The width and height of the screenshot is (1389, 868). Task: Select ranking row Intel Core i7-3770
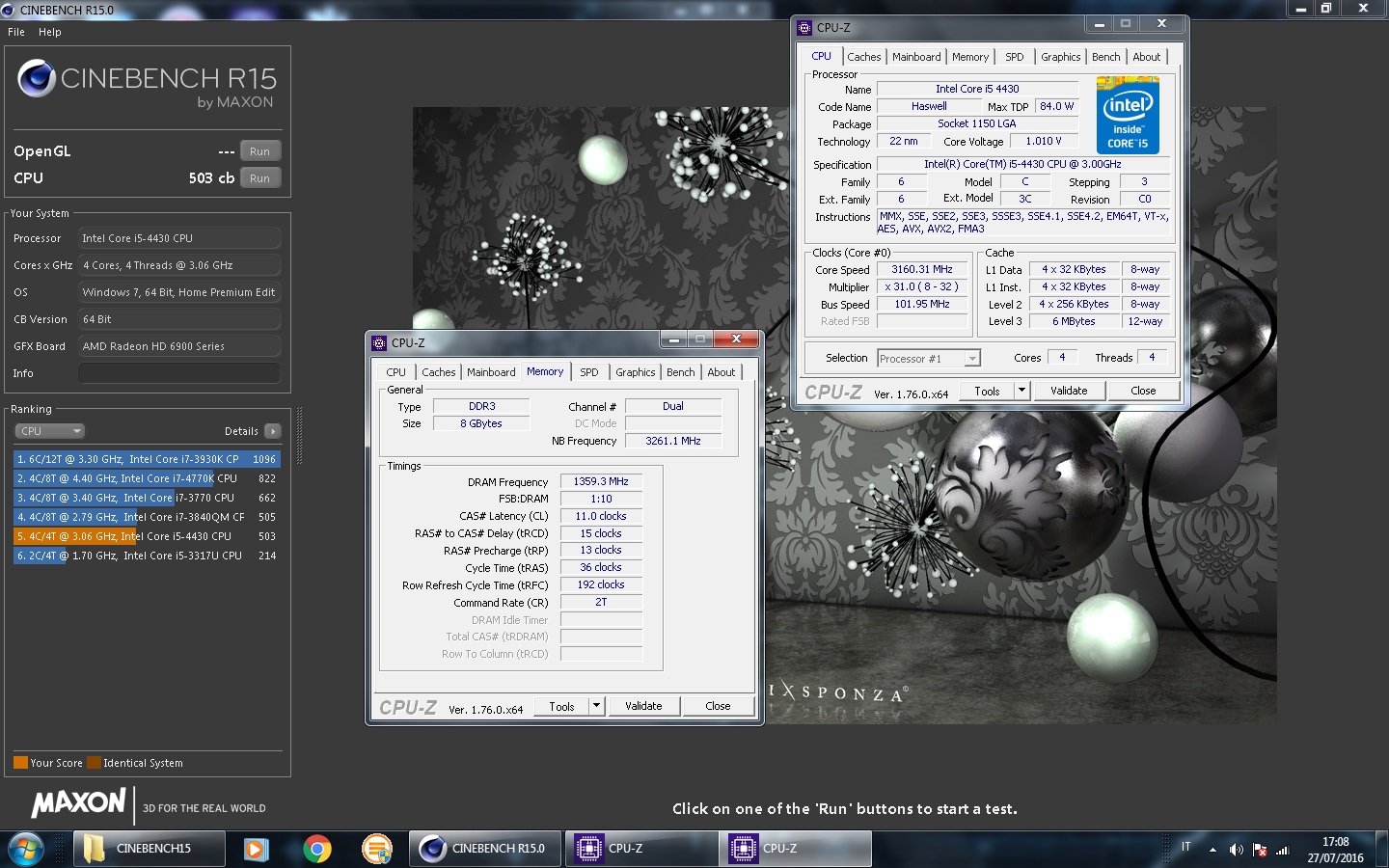(147, 498)
